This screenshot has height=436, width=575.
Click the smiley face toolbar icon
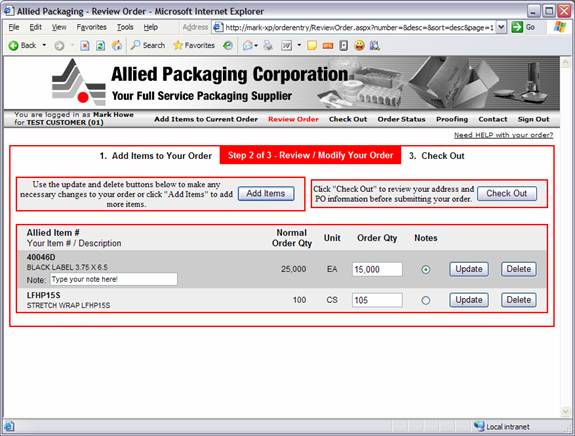(x=360, y=45)
